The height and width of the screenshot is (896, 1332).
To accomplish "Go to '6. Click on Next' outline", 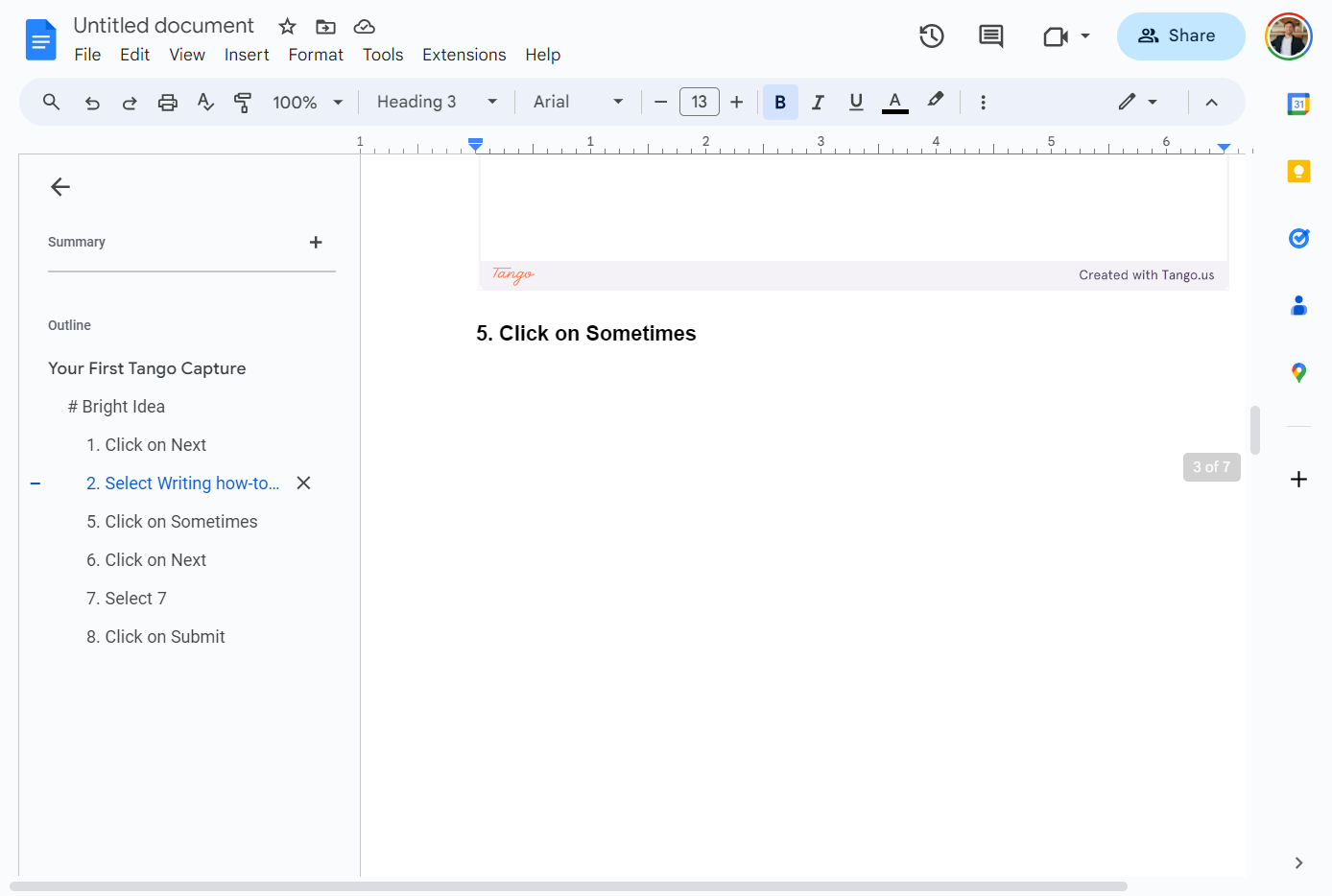I will pyautogui.click(x=147, y=560).
